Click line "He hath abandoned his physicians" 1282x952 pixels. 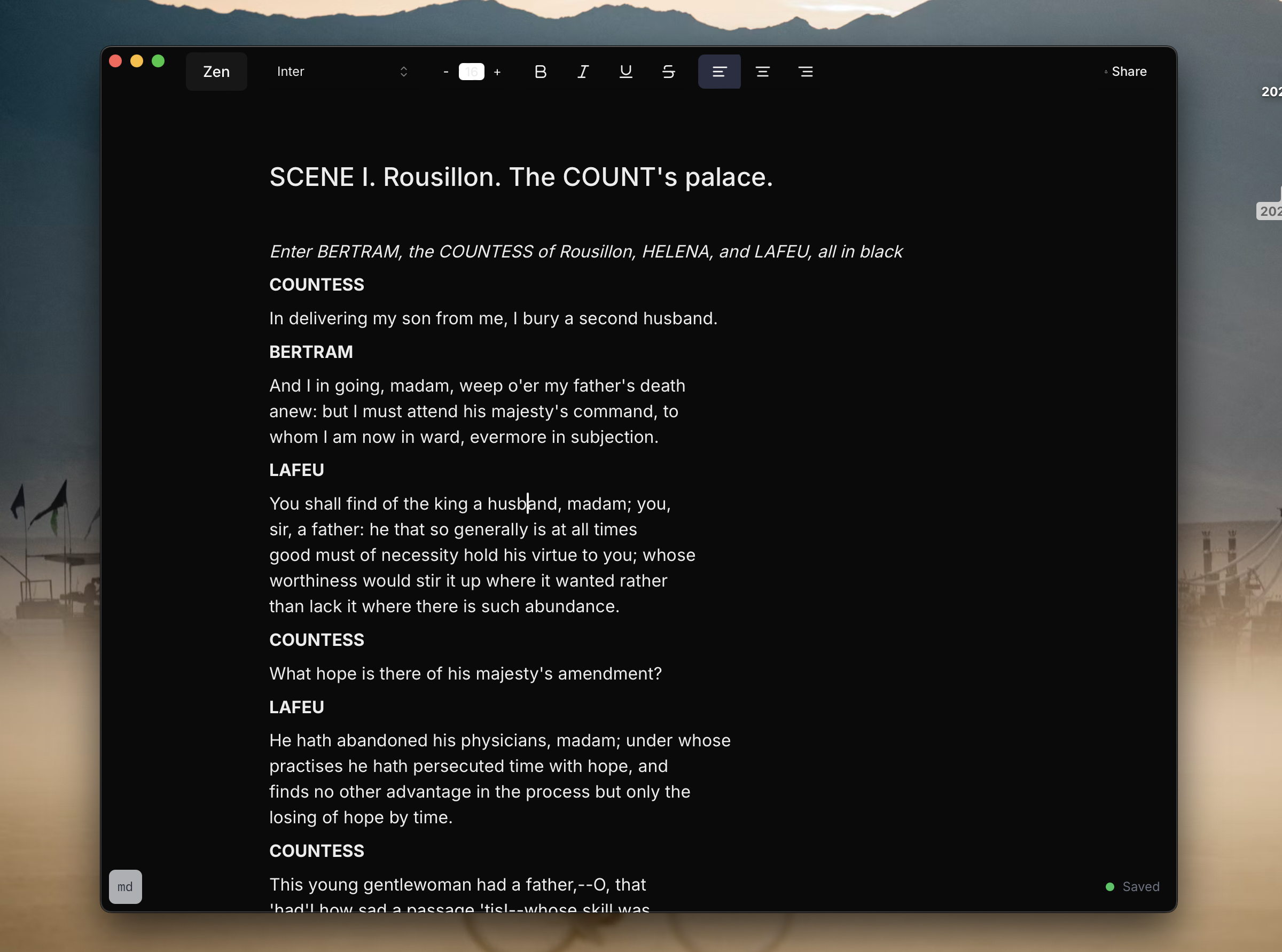click(499, 740)
